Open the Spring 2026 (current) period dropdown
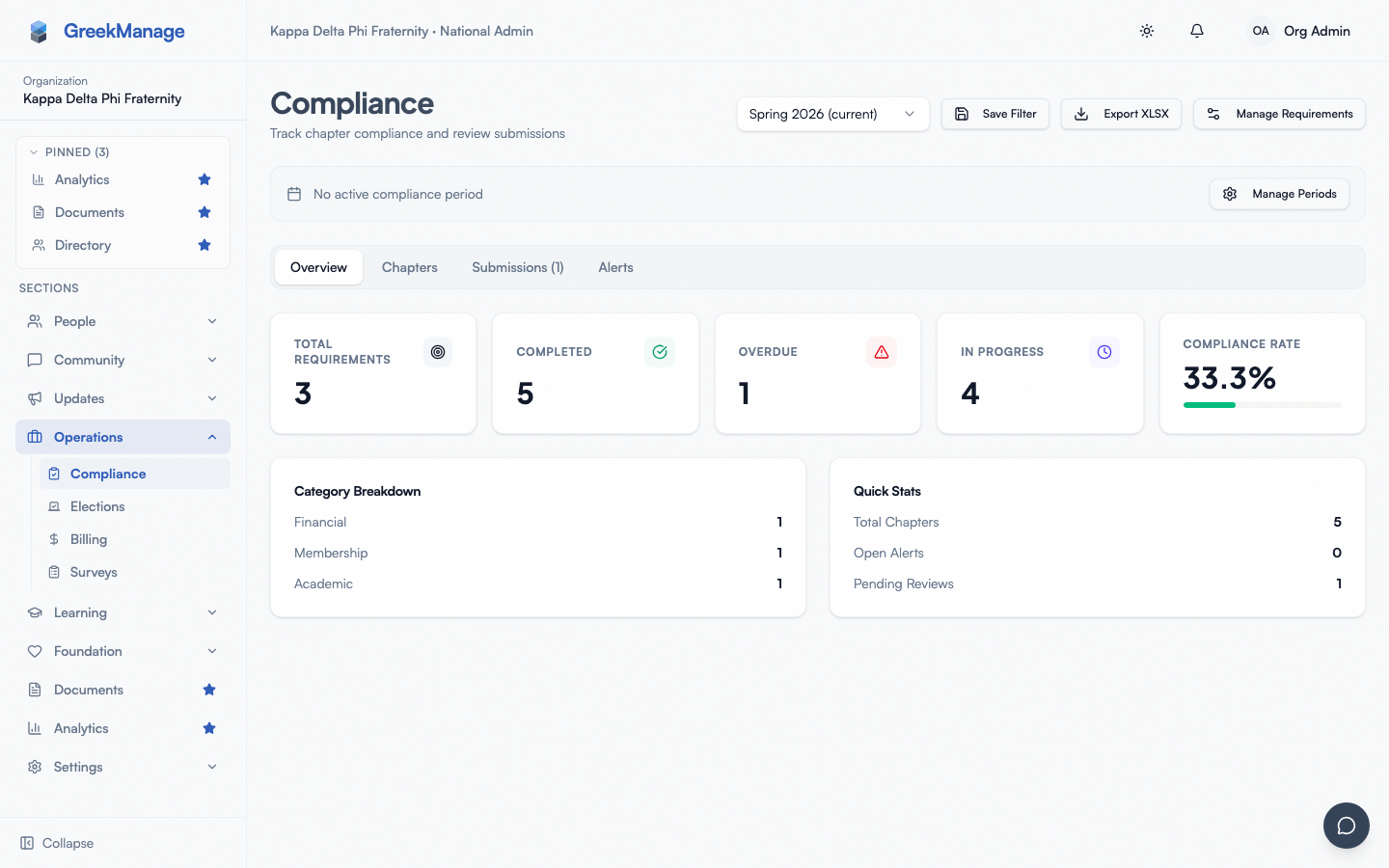The width and height of the screenshot is (1389, 868). click(x=833, y=114)
